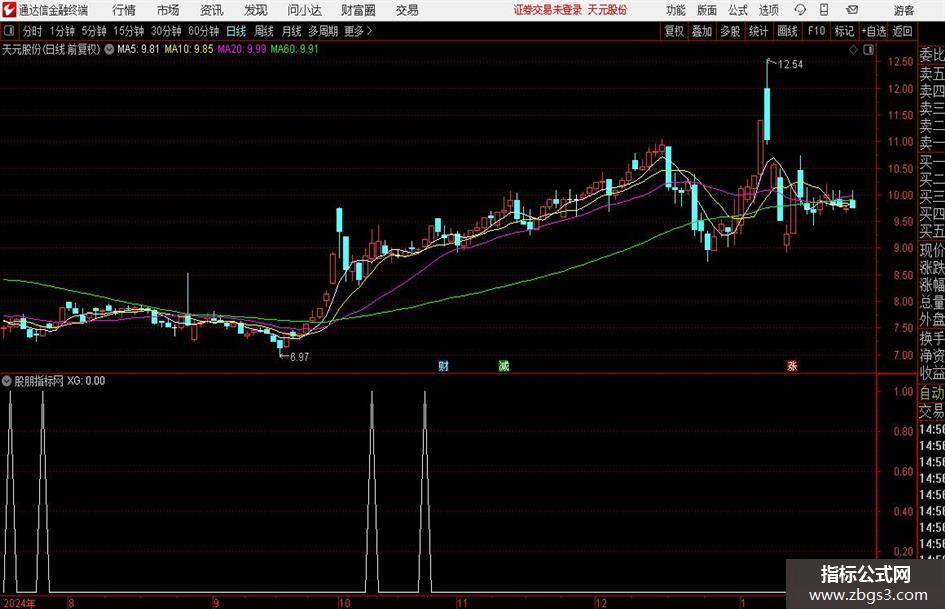The height and width of the screenshot is (609, 945).
Task: Switch to 30分钟 period tab
Action: pos(166,31)
